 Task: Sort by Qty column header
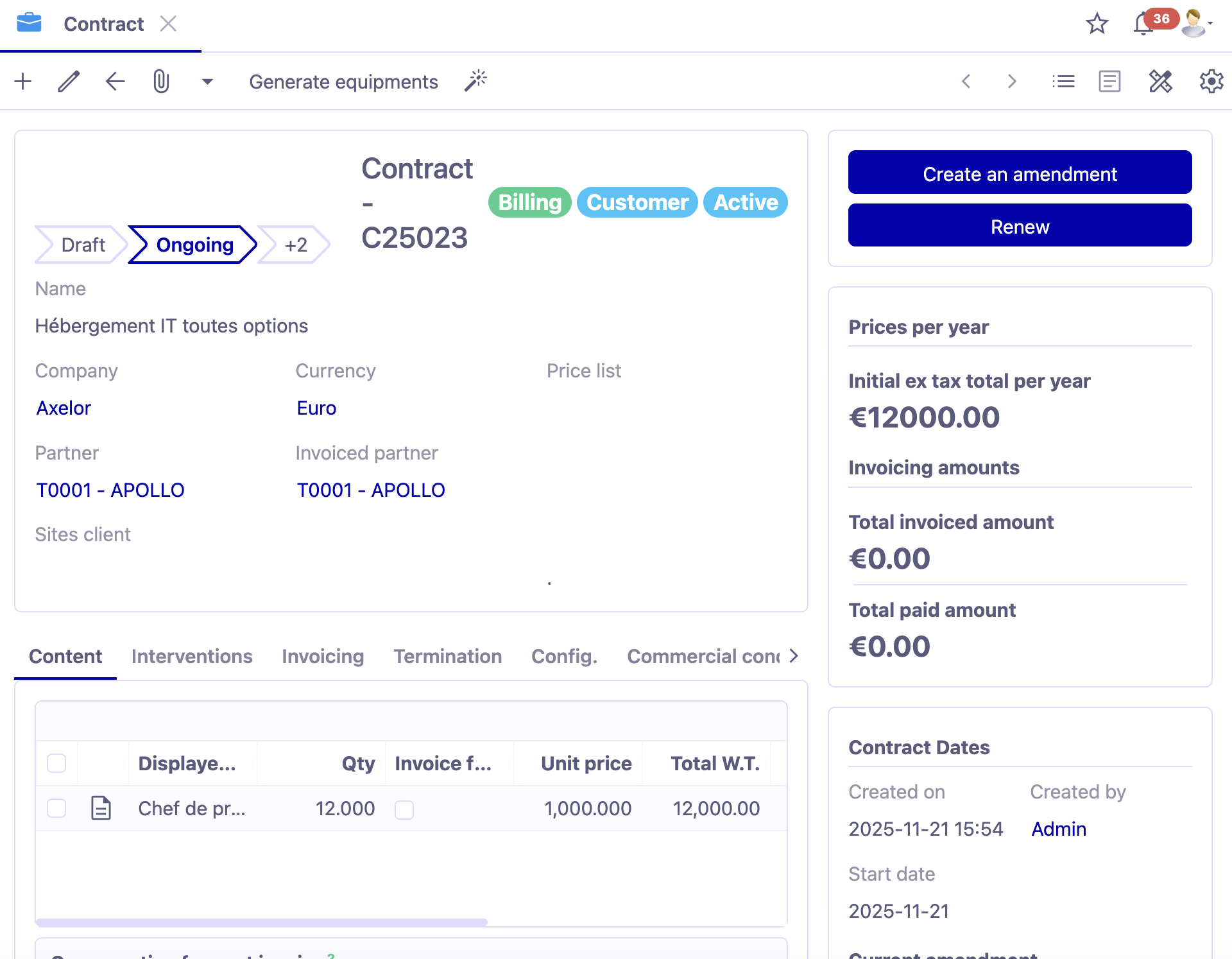321,763
